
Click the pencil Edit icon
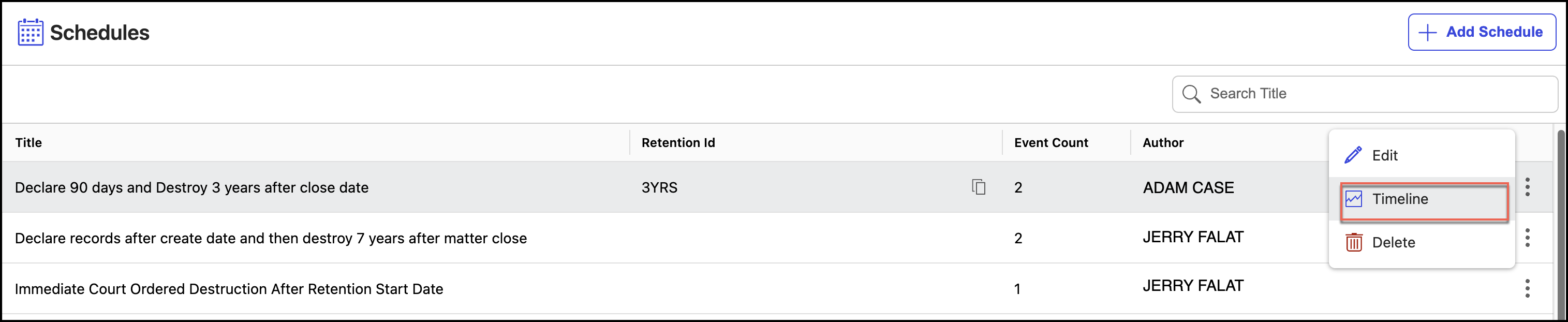pos(1353,155)
